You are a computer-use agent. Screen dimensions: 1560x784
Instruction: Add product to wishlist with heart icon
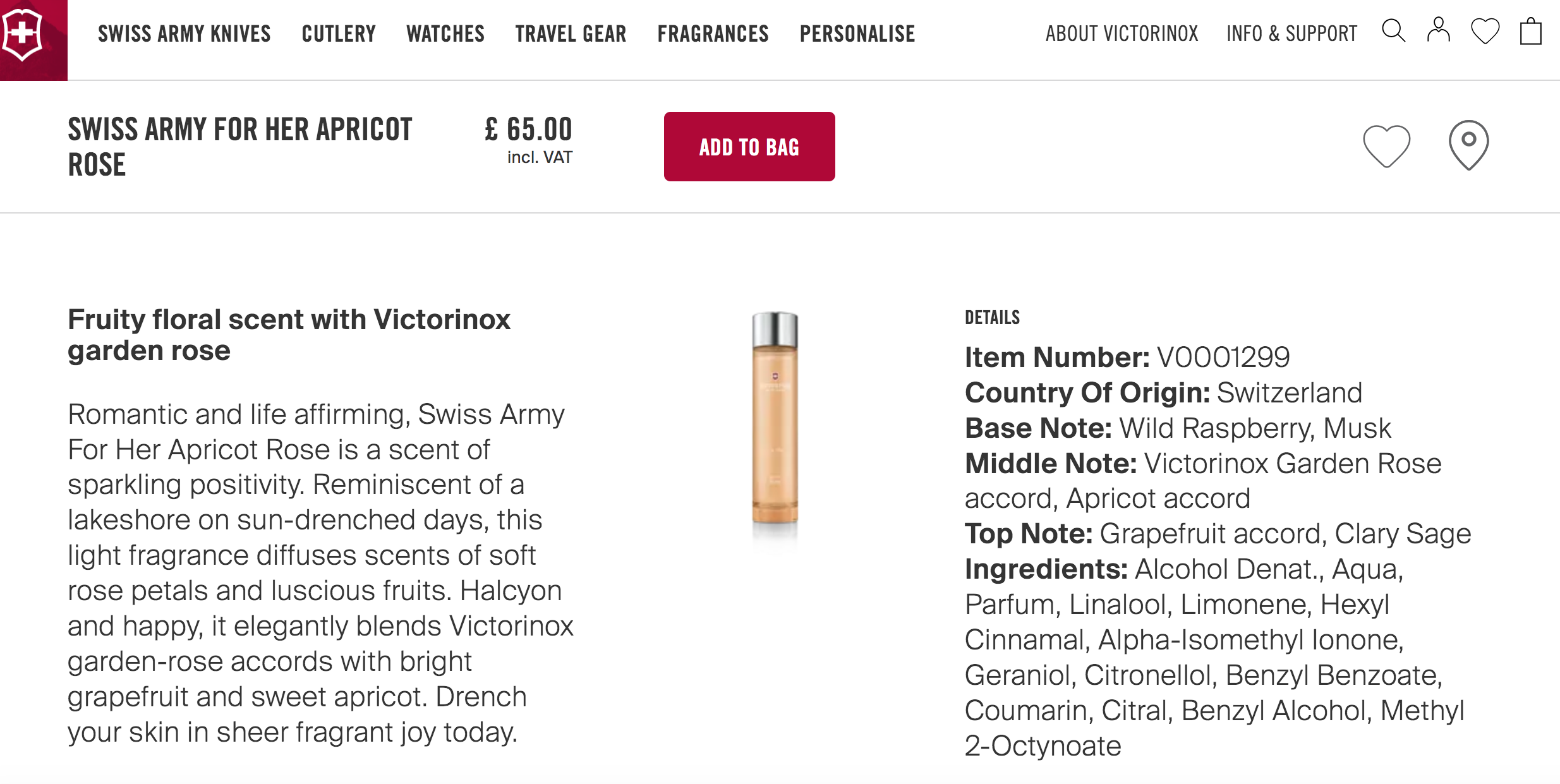1386,146
